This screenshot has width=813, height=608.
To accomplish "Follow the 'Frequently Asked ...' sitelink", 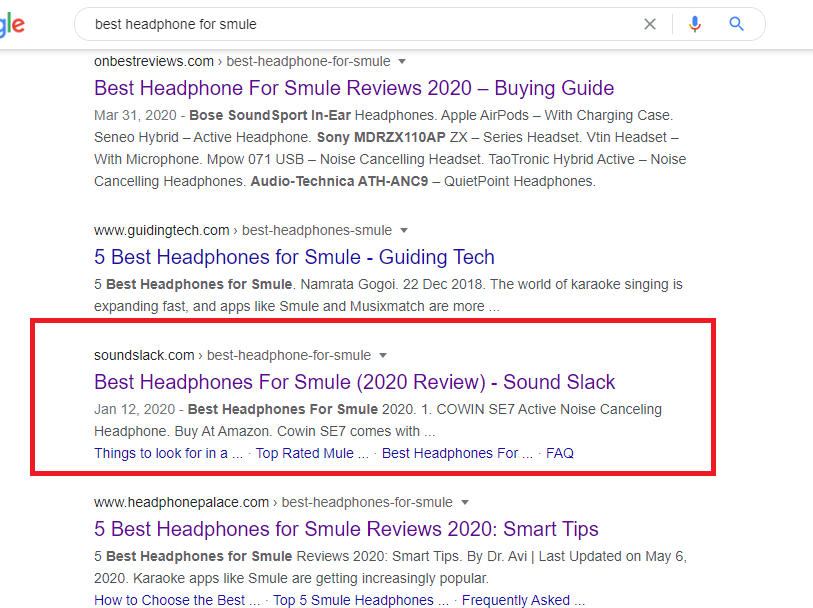I will pyautogui.click(x=523, y=600).
